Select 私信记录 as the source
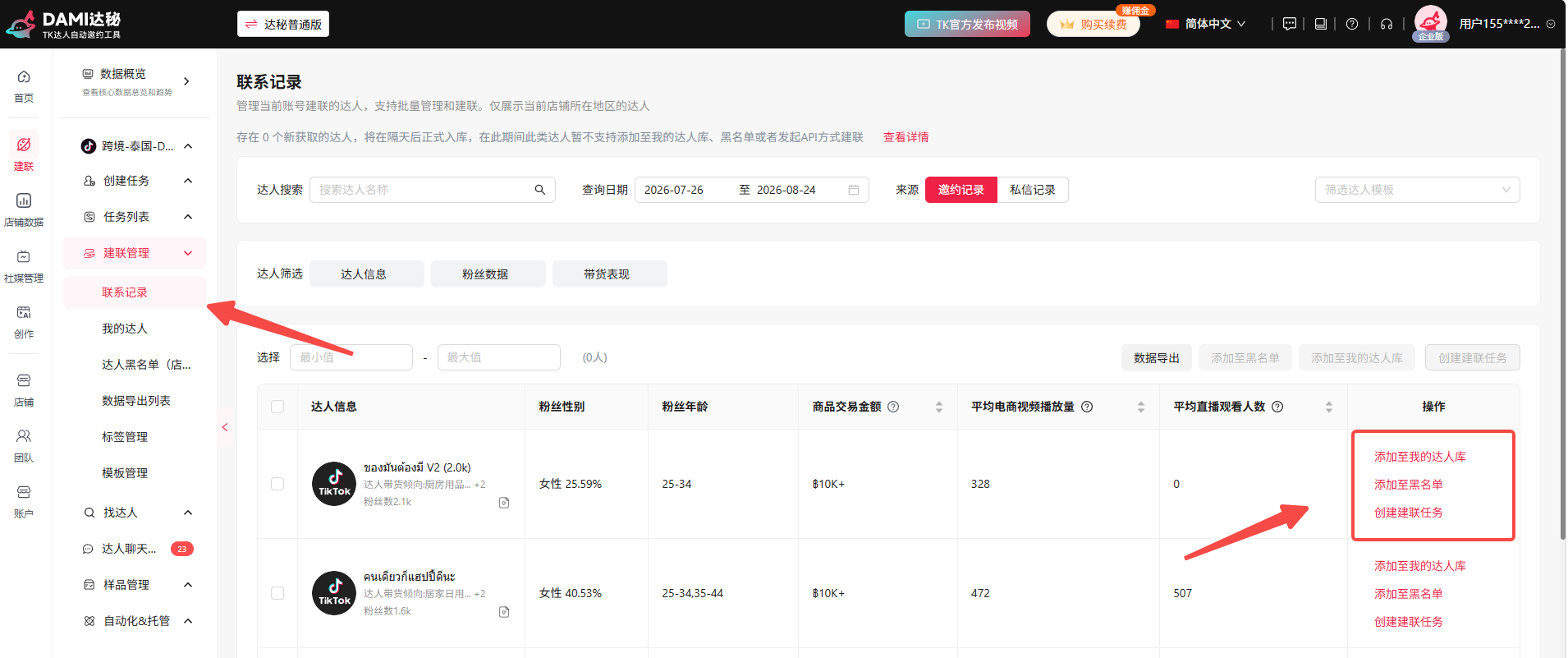The width and height of the screenshot is (1568, 658). point(1033,190)
